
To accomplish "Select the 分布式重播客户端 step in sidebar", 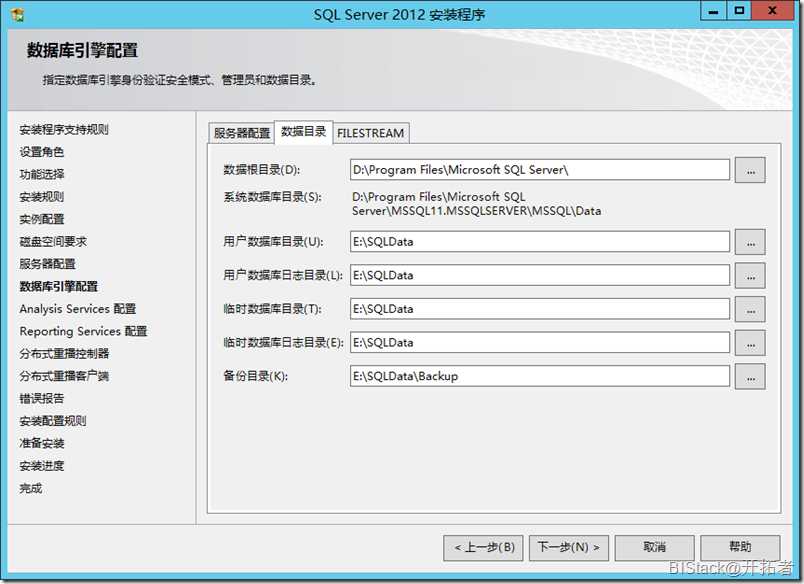I will pos(64,376).
